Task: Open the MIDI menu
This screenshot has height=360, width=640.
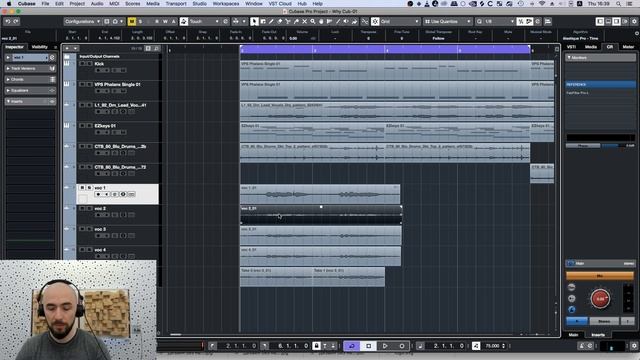Action: tap(114, 3)
